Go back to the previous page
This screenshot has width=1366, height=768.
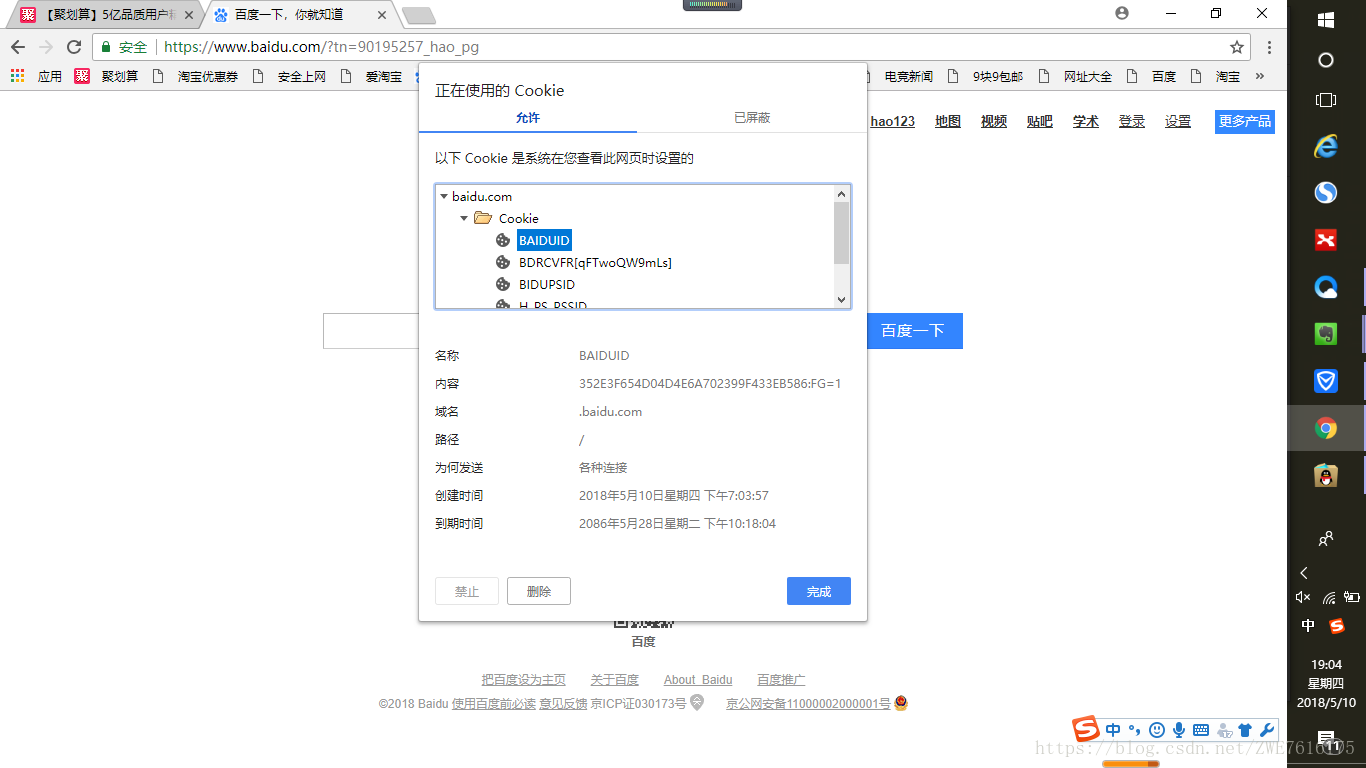coord(18,47)
